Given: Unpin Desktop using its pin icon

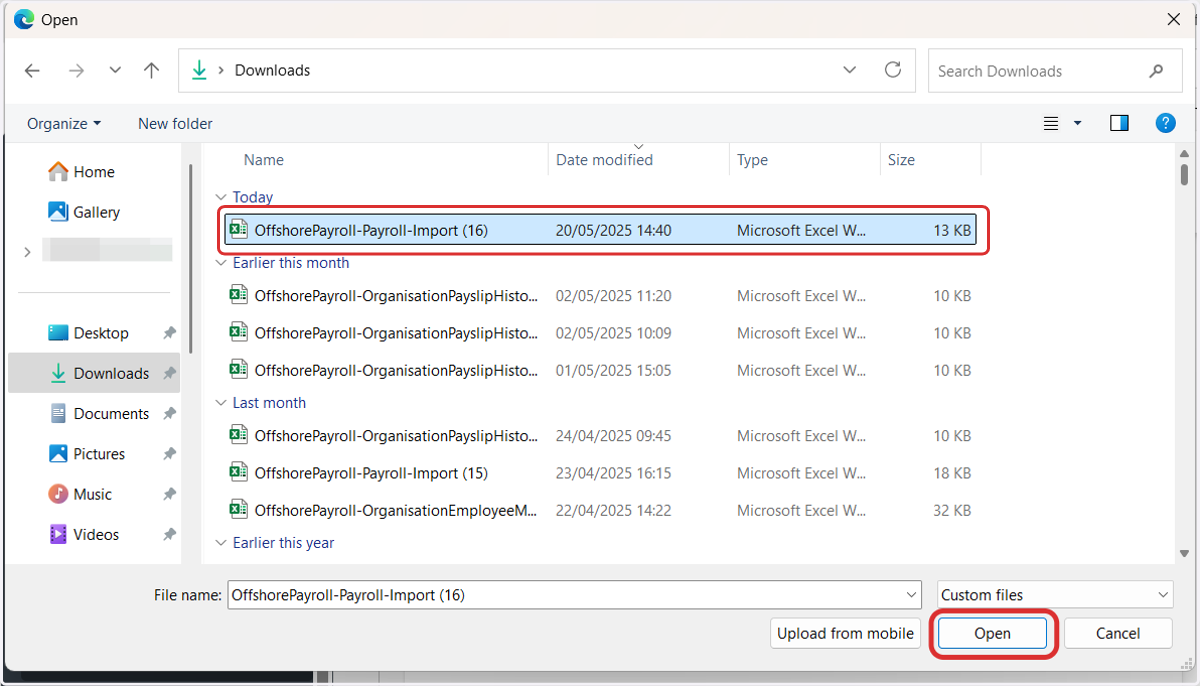Looking at the screenshot, I should point(169,333).
